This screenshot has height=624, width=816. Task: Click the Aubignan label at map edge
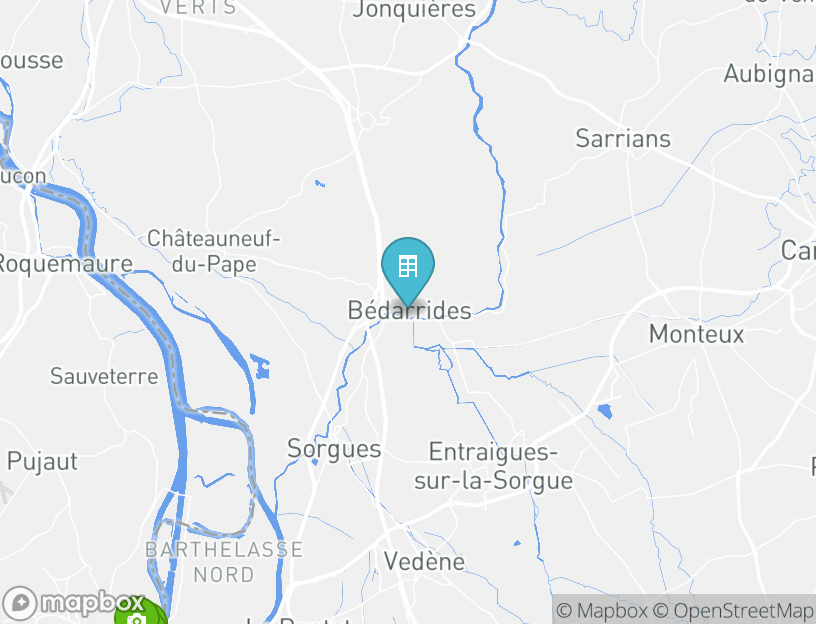pyautogui.click(x=769, y=74)
